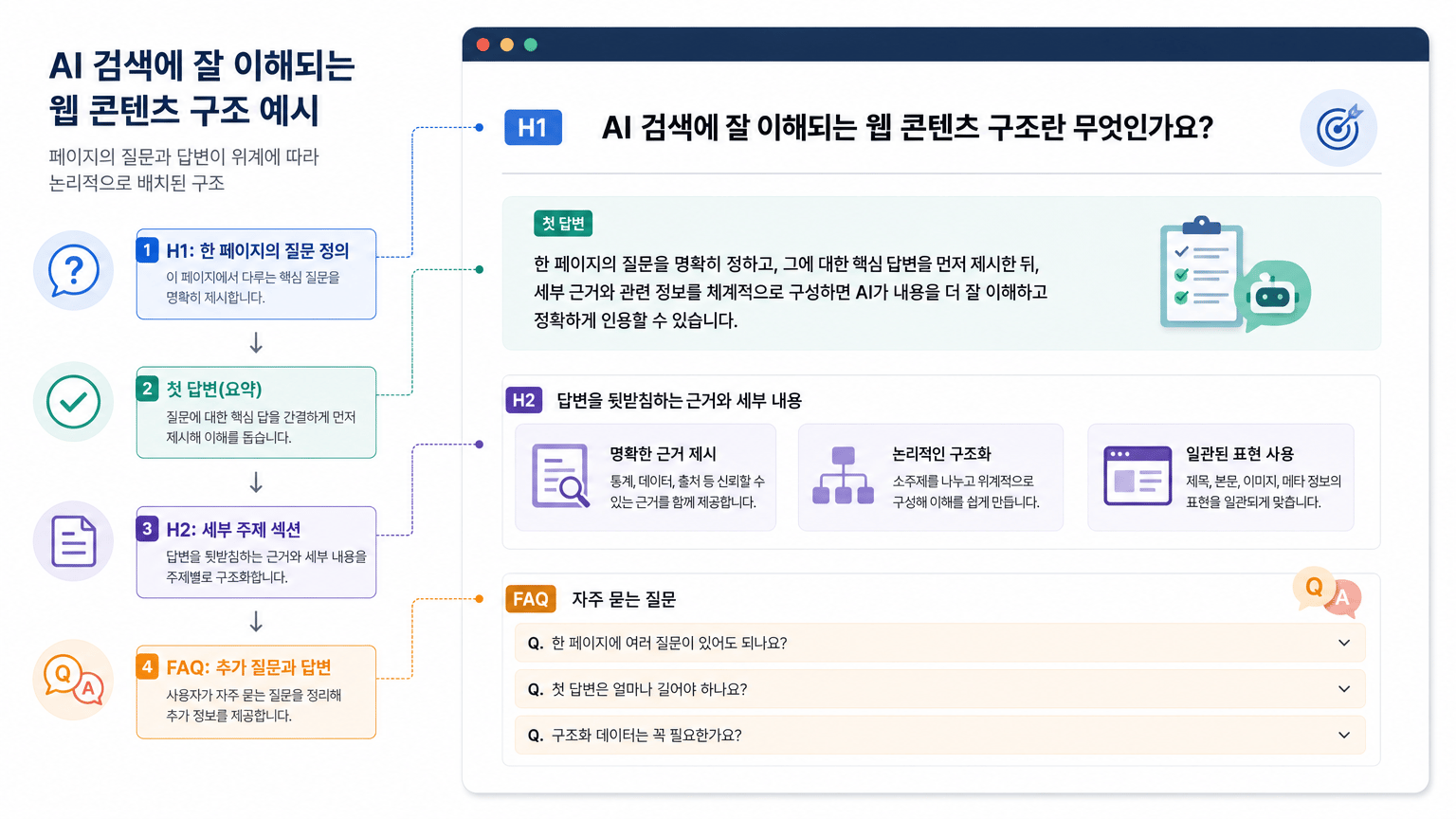Select the step 2 card 첫 답변(요약)
Image resolution: width=1456 pixels, height=819 pixels.
click(x=256, y=412)
